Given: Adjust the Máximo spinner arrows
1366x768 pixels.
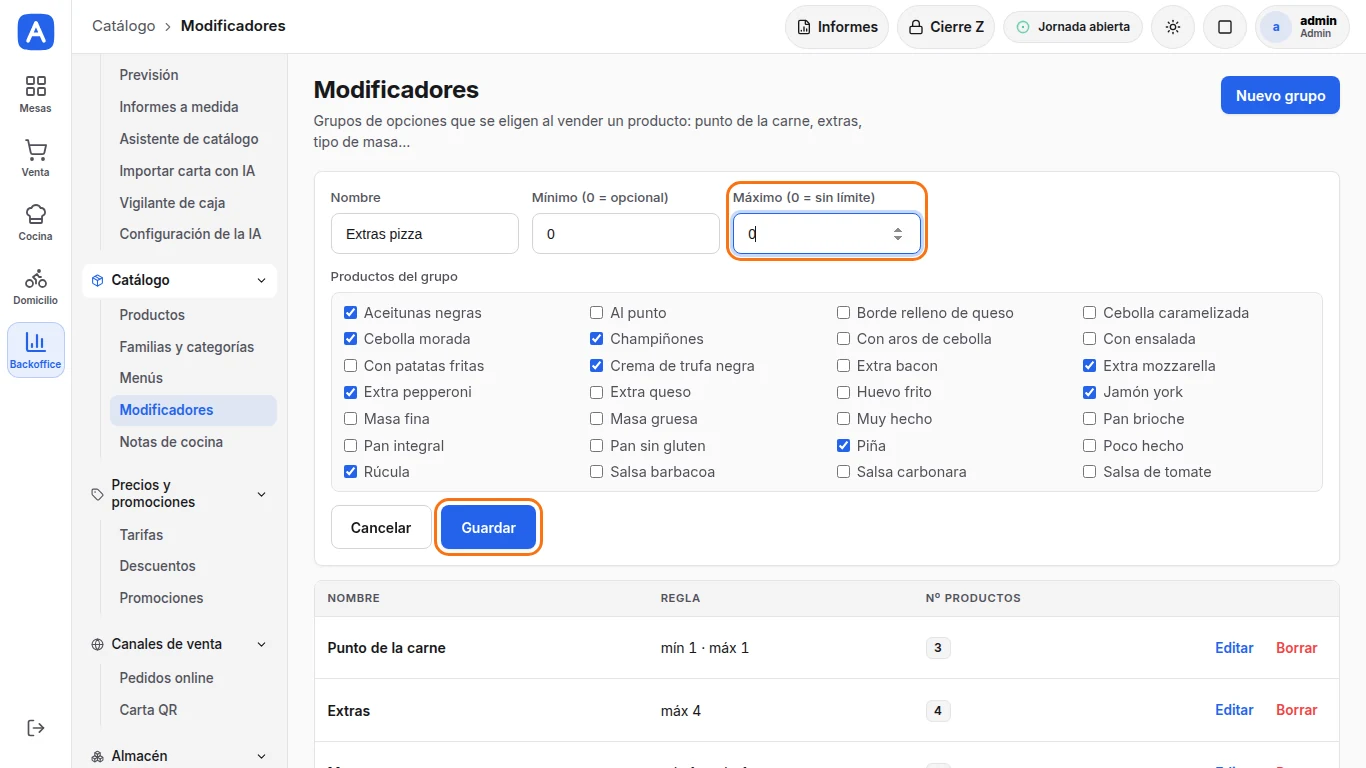Looking at the screenshot, I should click(x=897, y=234).
